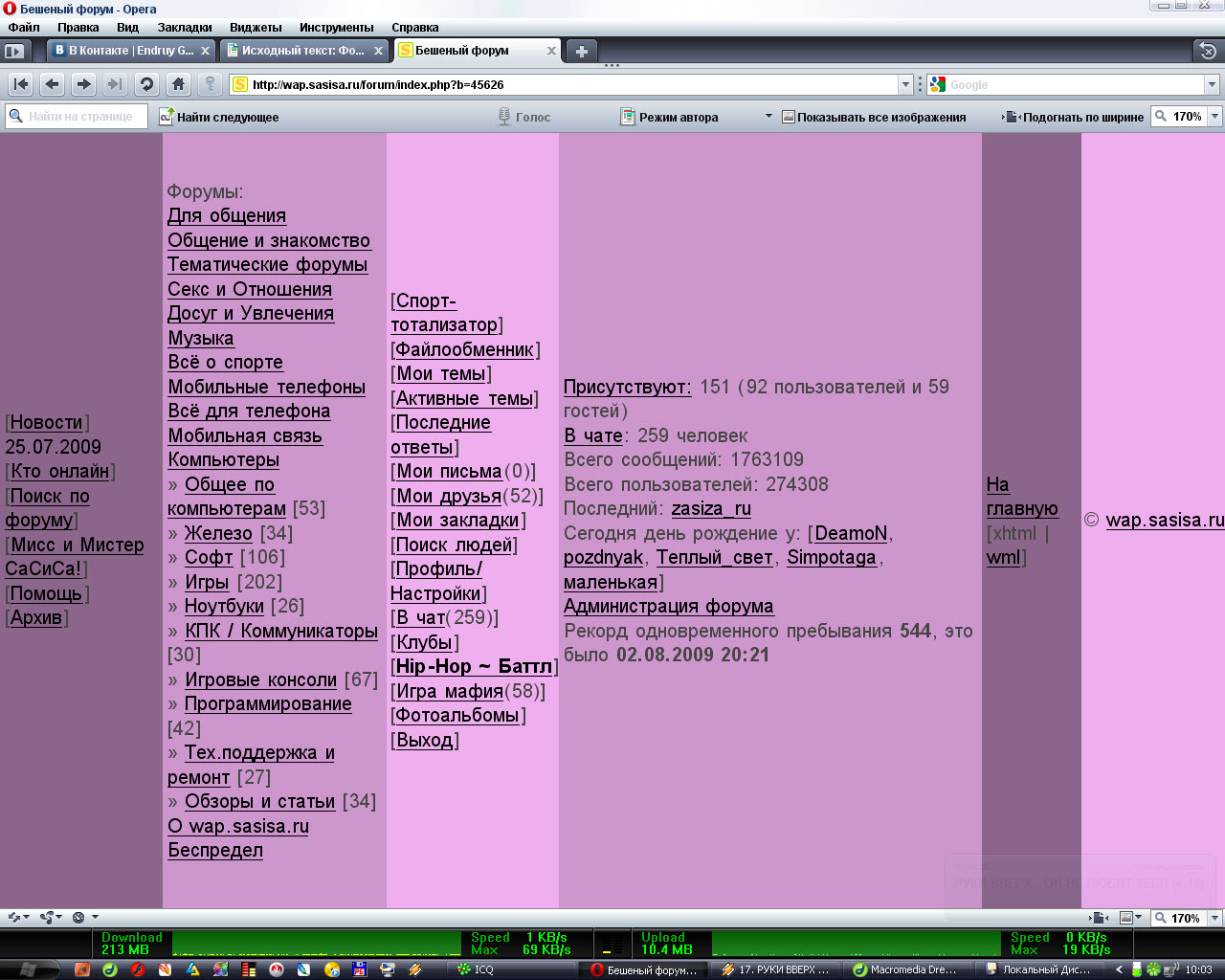Open the Администрация форума link
The image size is (1225, 980).
[x=668, y=606]
